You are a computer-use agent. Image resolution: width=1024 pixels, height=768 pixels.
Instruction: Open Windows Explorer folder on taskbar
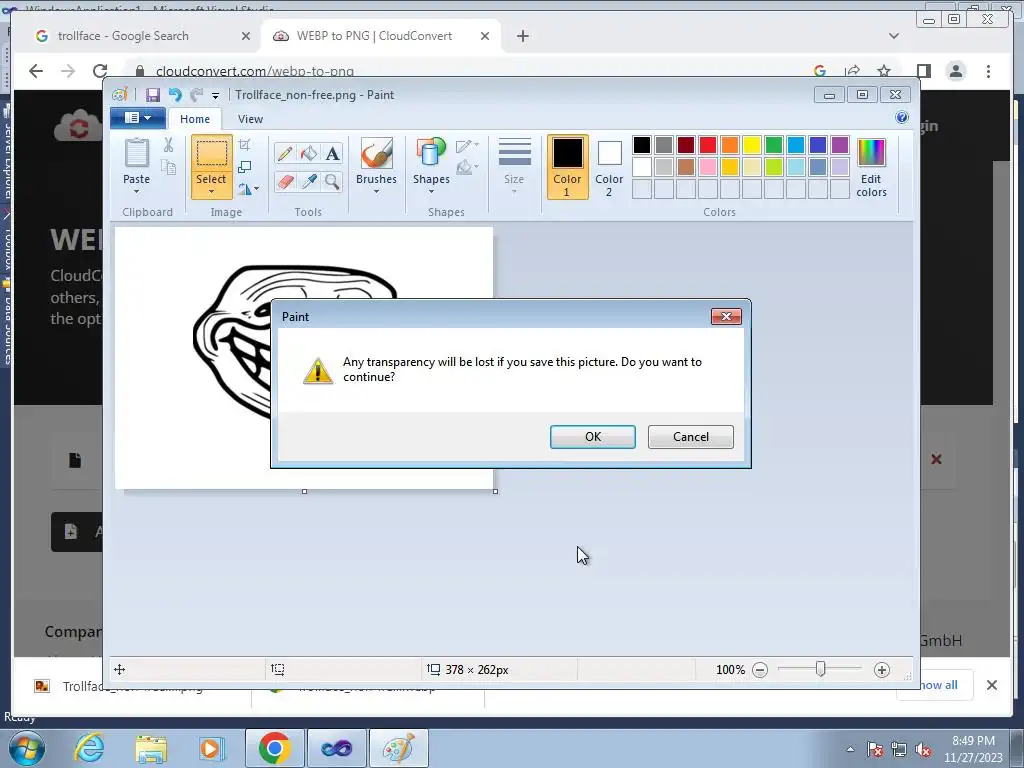(x=151, y=748)
